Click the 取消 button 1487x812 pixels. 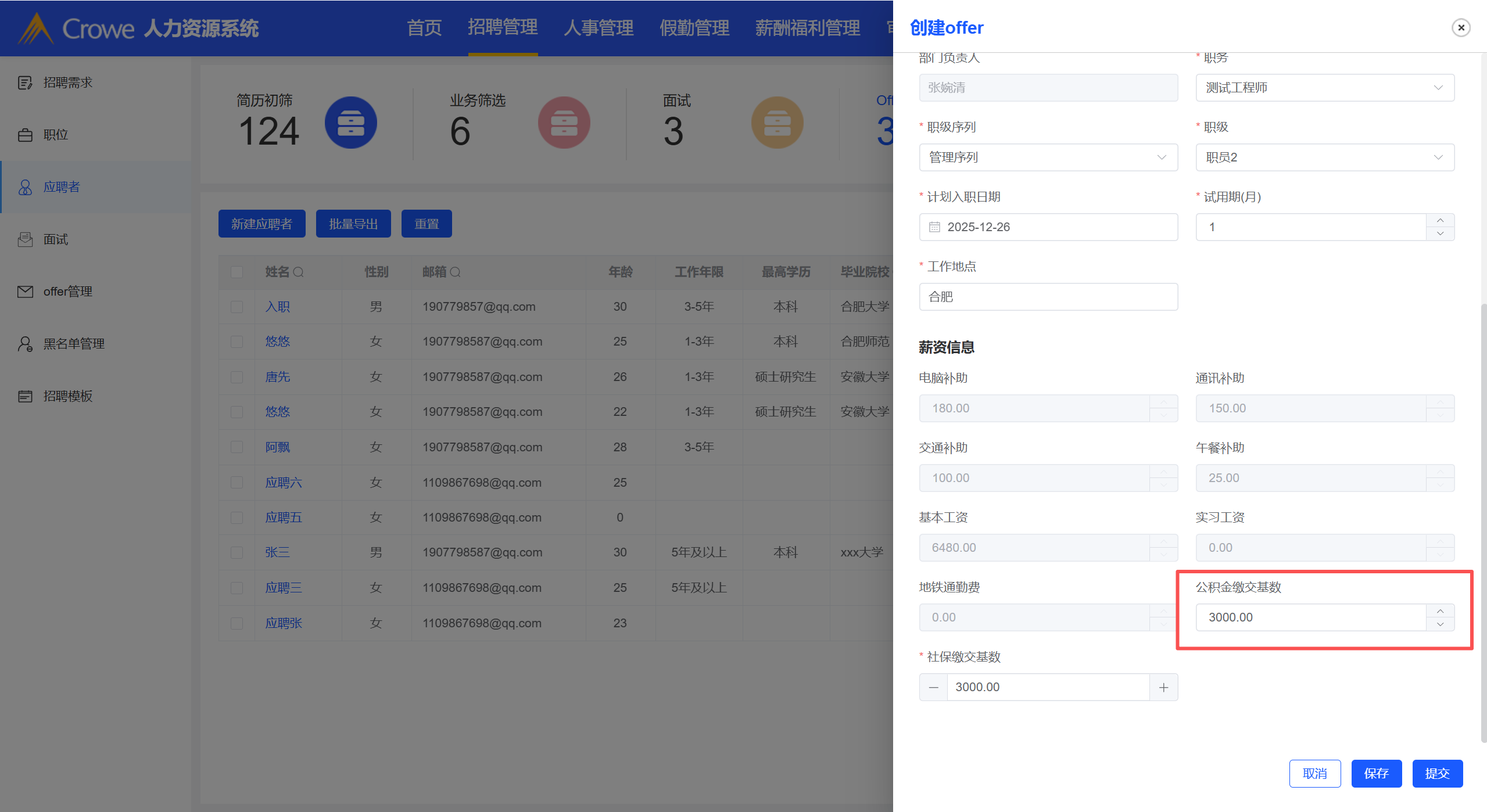pyautogui.click(x=1314, y=774)
